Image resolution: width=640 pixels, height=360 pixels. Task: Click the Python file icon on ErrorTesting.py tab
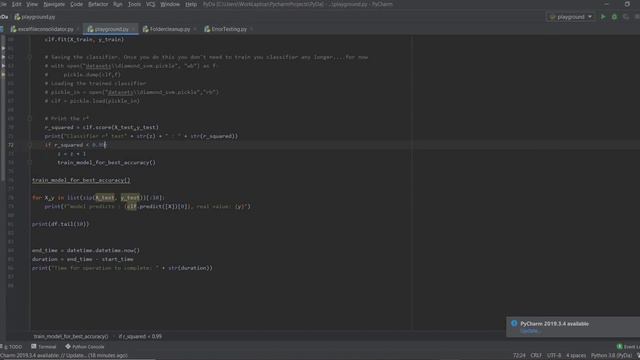click(x=207, y=29)
